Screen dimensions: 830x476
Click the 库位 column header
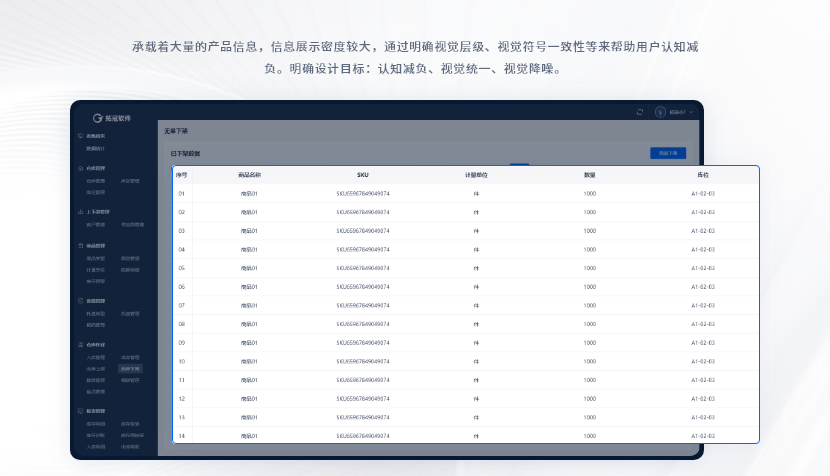pos(703,175)
